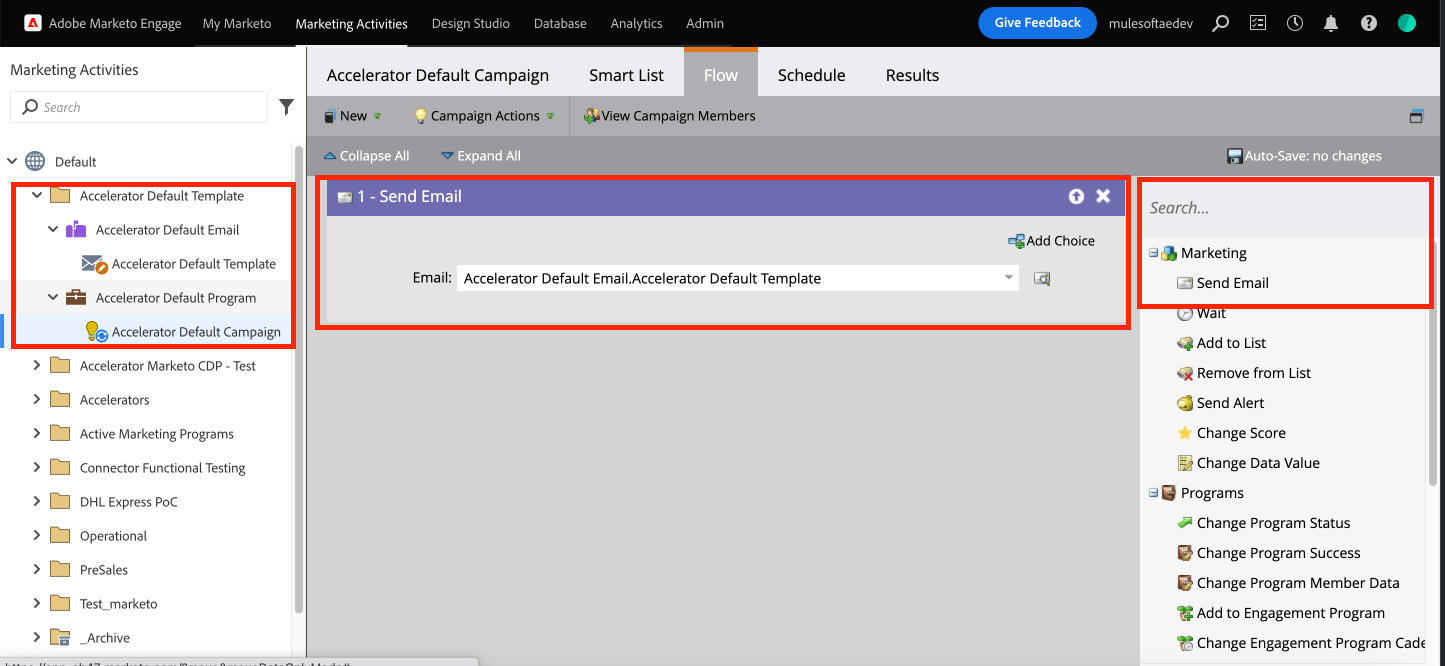Click the Give Feedback button

coord(1038,23)
